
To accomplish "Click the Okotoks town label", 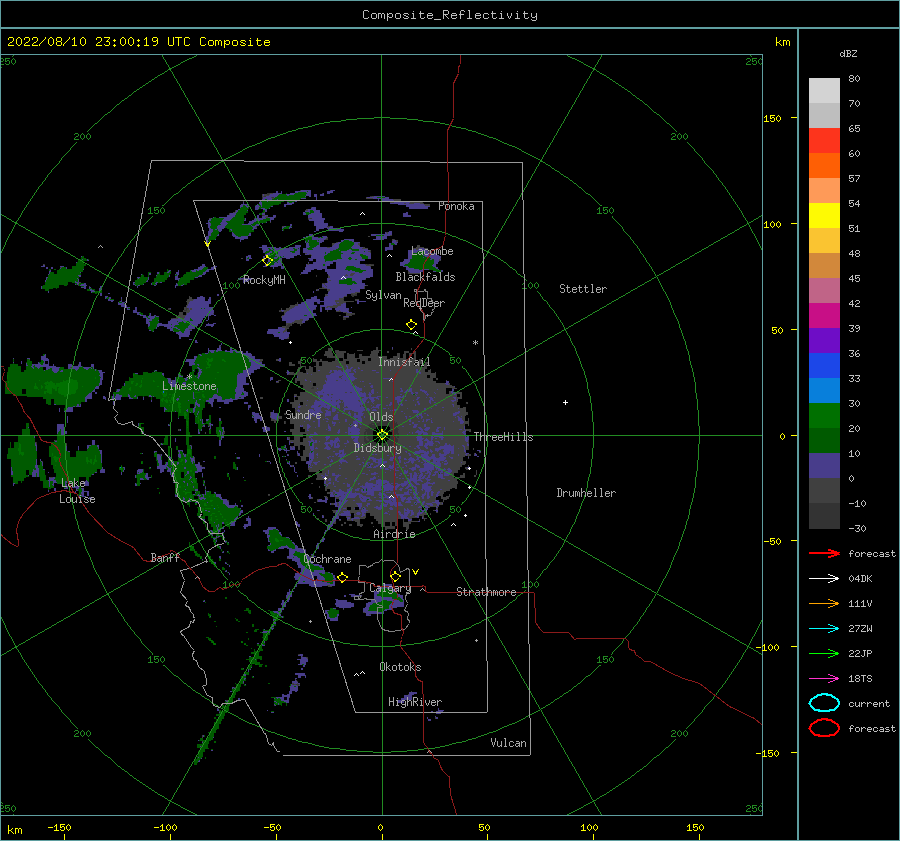I will click(400, 667).
